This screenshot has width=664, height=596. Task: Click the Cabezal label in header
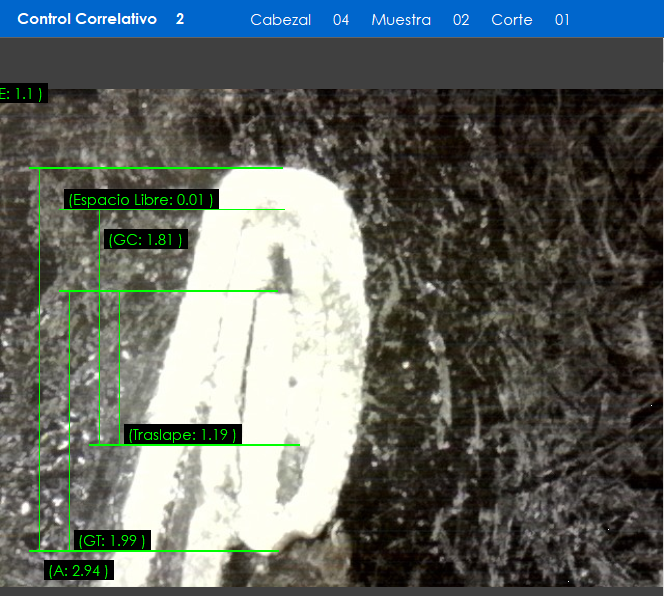pos(280,20)
